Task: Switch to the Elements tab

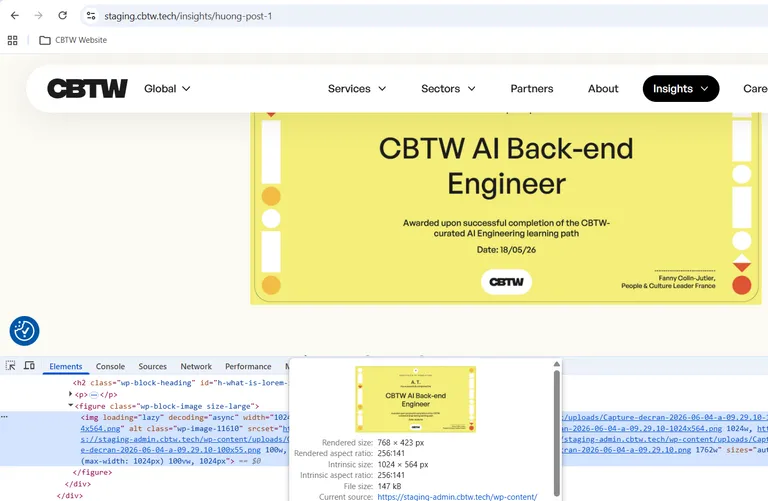Action: pos(66,366)
